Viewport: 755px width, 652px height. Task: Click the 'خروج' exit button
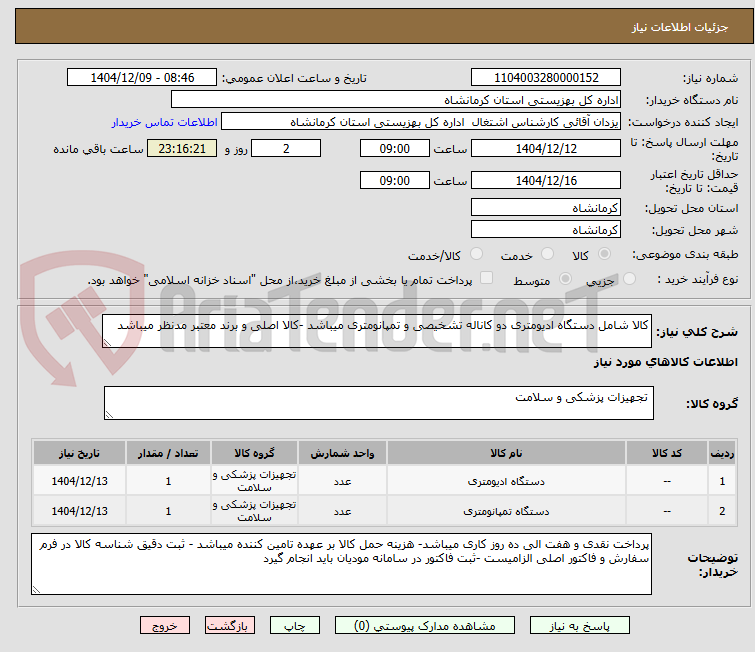point(165,626)
